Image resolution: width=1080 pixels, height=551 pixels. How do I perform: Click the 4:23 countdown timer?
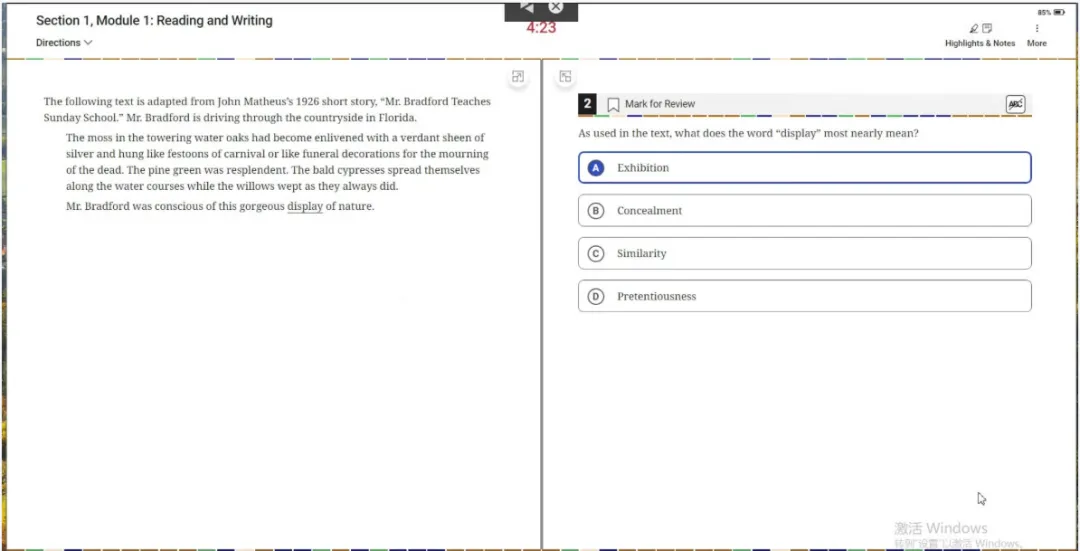(x=541, y=28)
